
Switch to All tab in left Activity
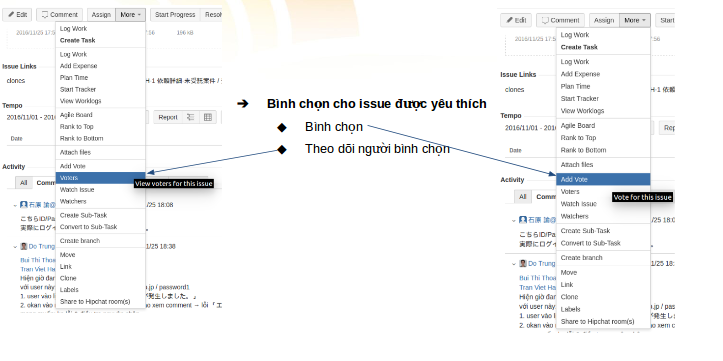pos(24,183)
